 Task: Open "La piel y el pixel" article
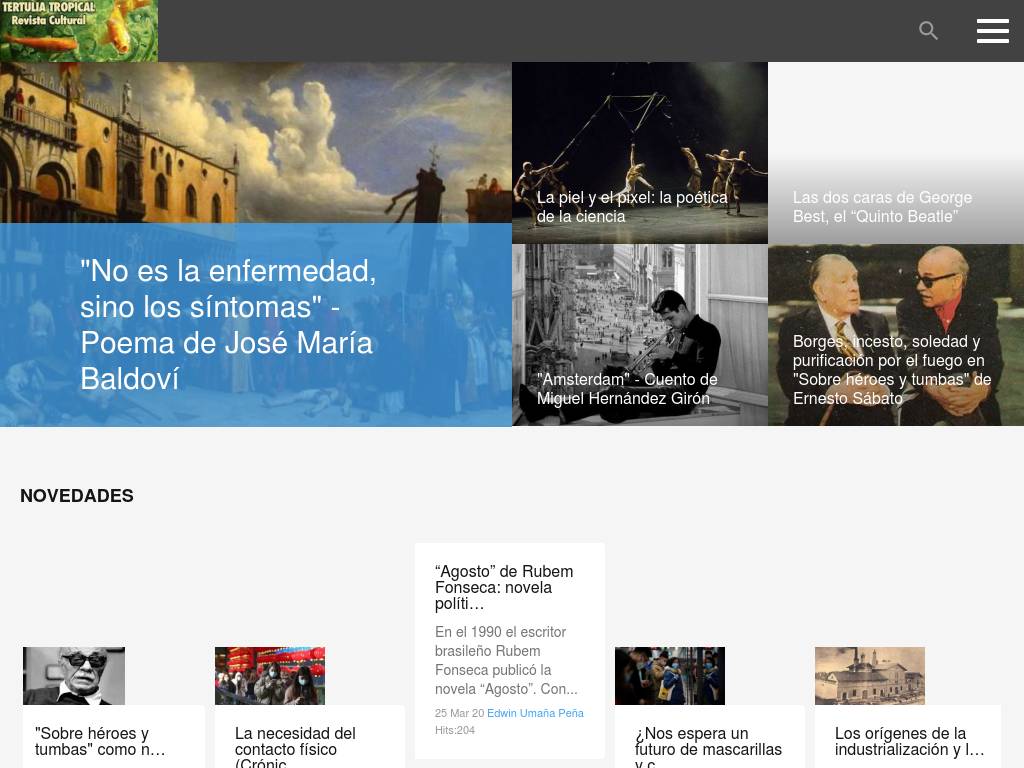[632, 207]
